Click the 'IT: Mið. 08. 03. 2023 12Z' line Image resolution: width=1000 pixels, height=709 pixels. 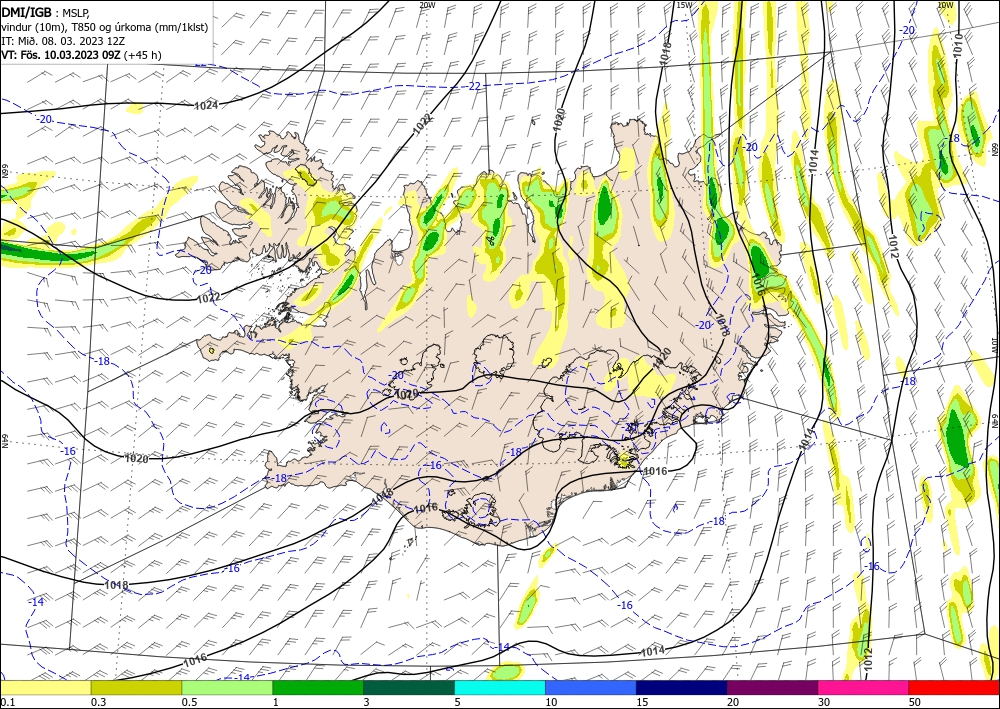(63, 40)
